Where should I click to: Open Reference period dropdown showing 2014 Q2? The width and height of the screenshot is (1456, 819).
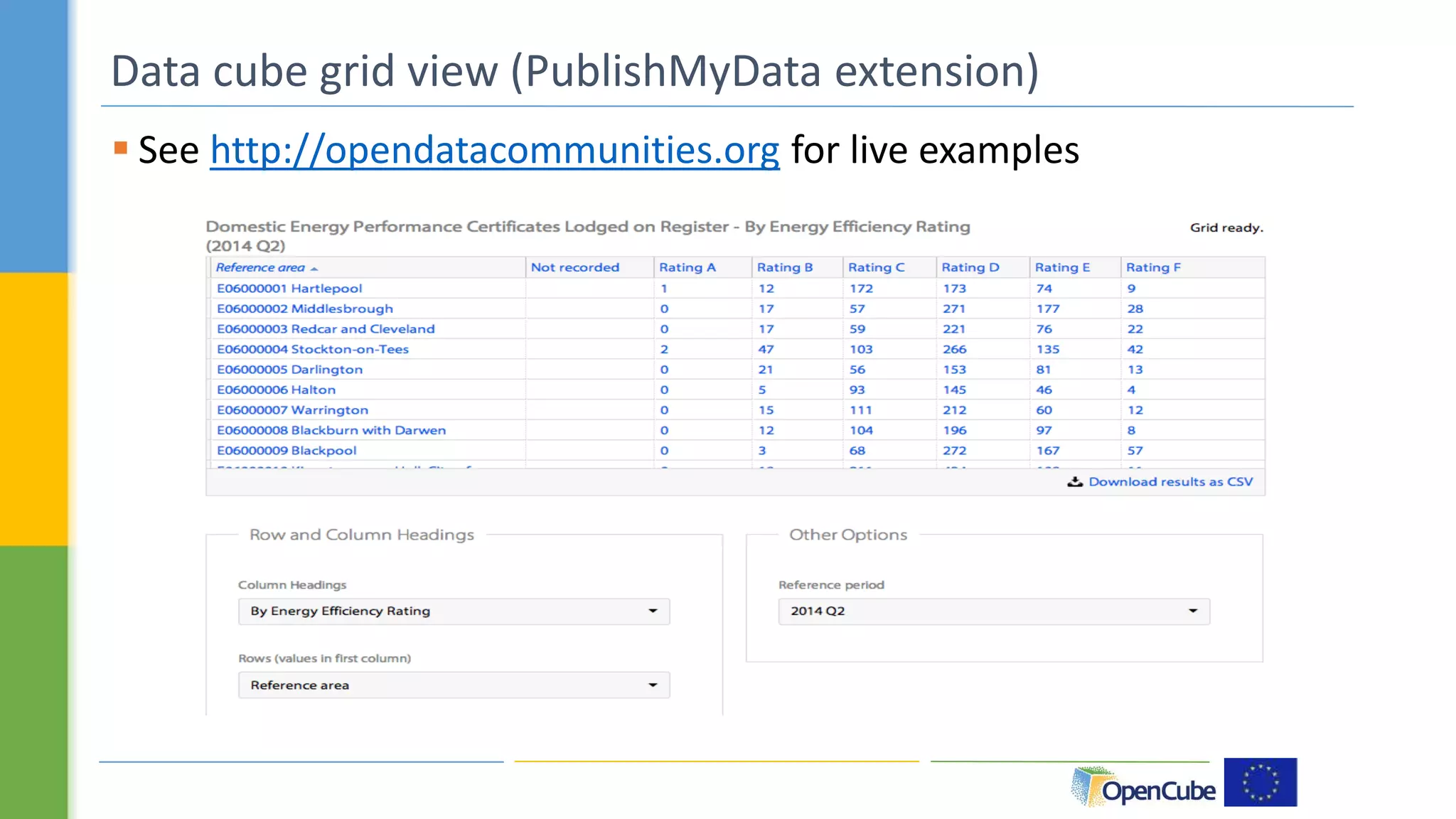994,611
